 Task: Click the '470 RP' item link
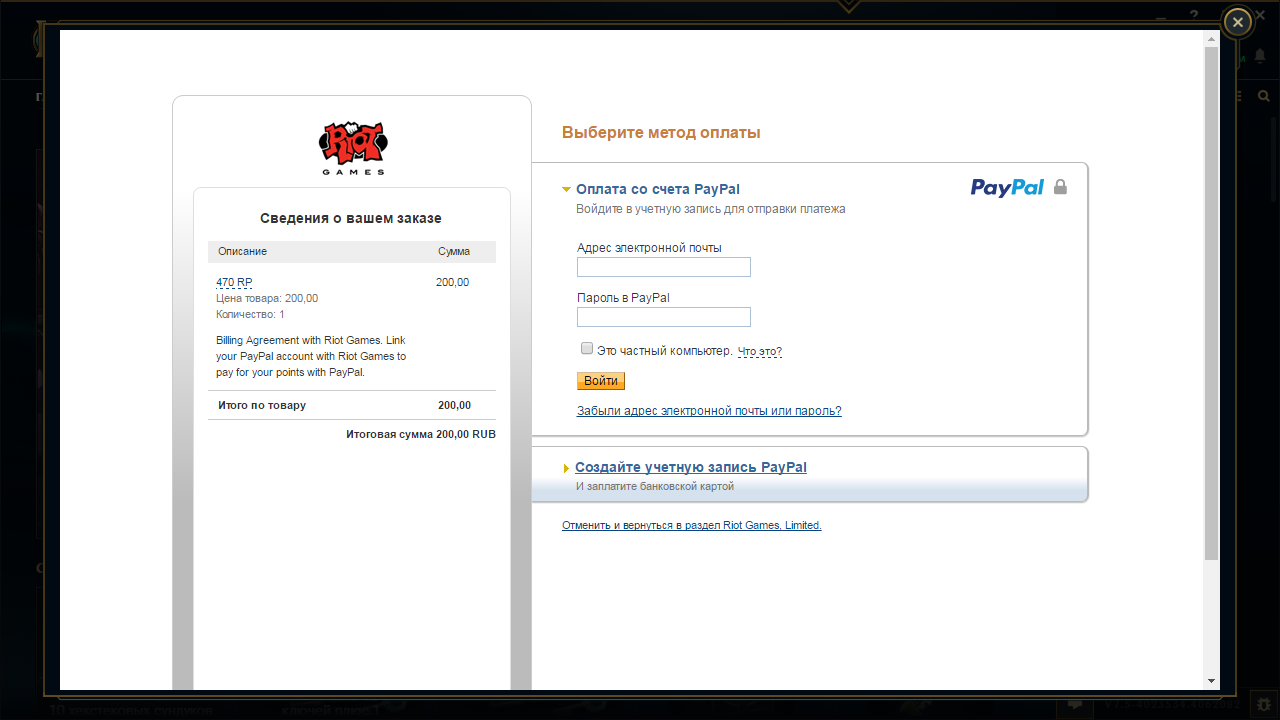click(234, 283)
